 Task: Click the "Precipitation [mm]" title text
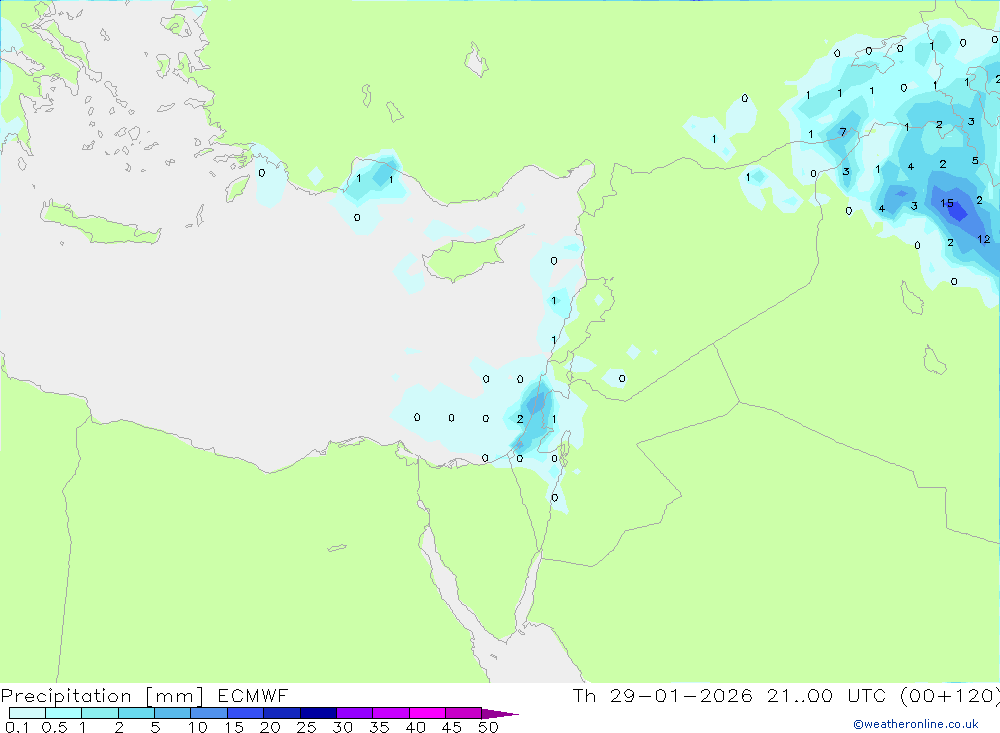[x=102, y=696]
